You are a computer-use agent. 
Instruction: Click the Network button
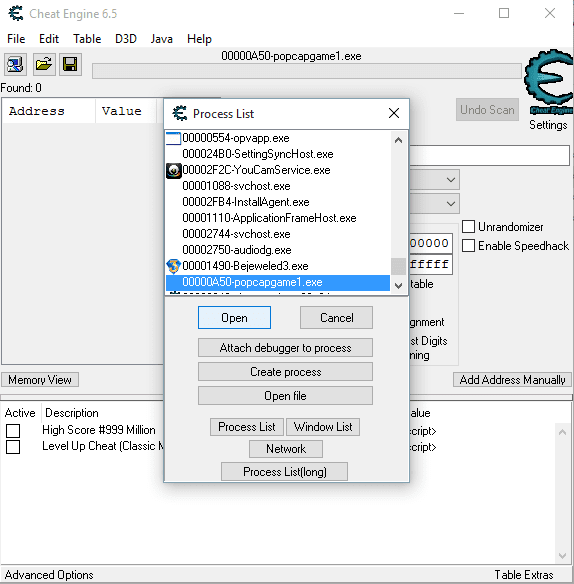click(286, 449)
